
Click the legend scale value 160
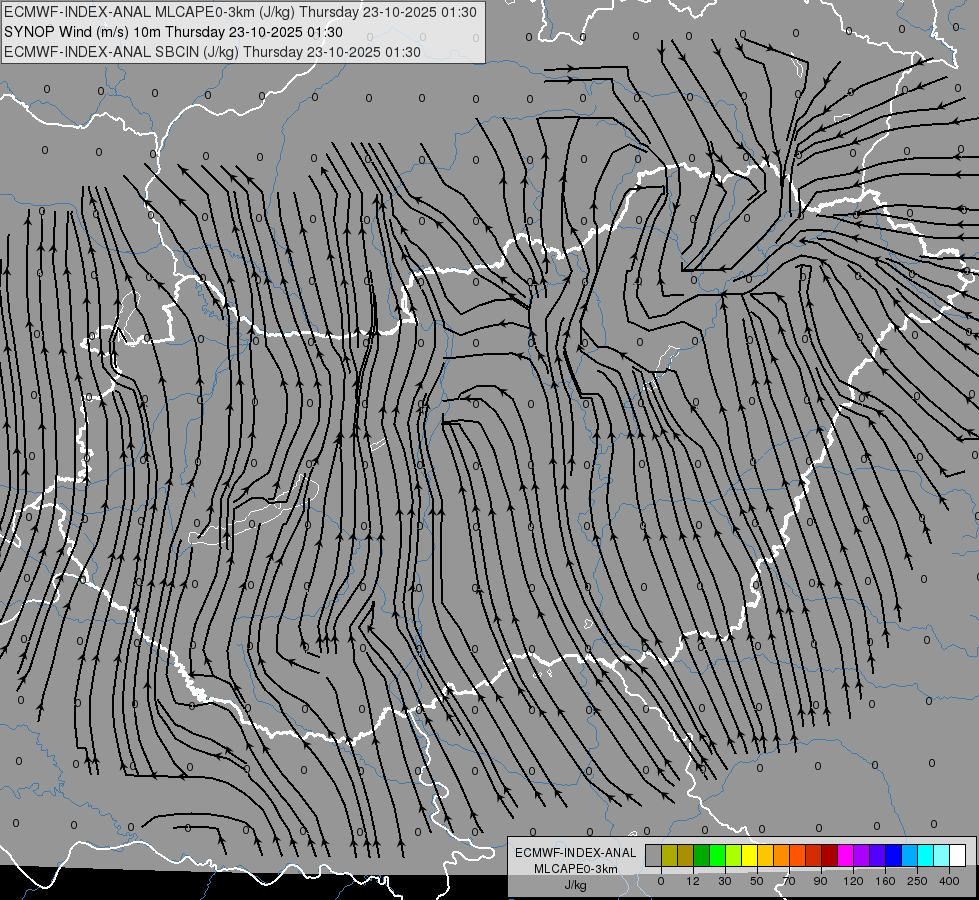pyautogui.click(x=885, y=881)
